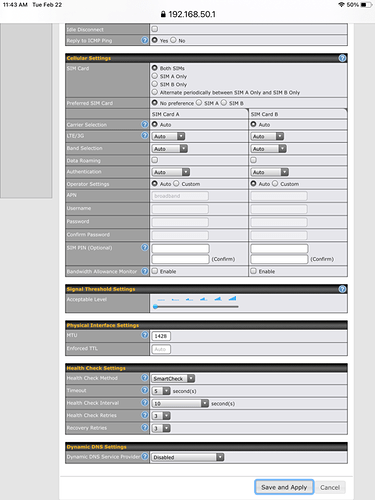Open Cellular Settings help icon

342,58
